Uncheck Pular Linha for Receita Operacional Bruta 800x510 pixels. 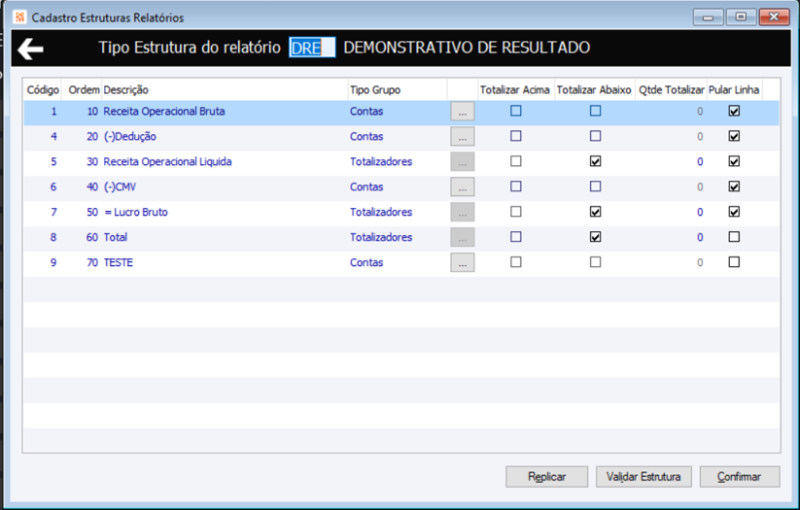click(x=734, y=111)
